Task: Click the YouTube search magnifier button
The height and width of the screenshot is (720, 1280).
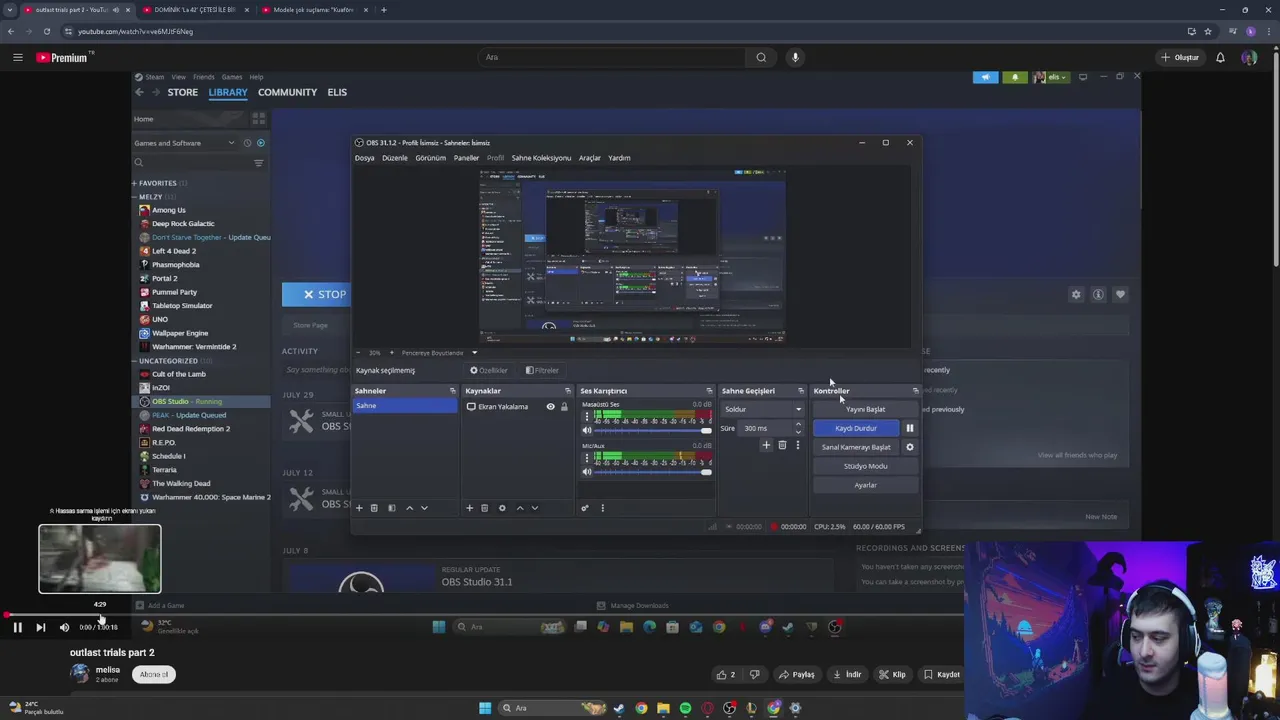Action: 761,57
